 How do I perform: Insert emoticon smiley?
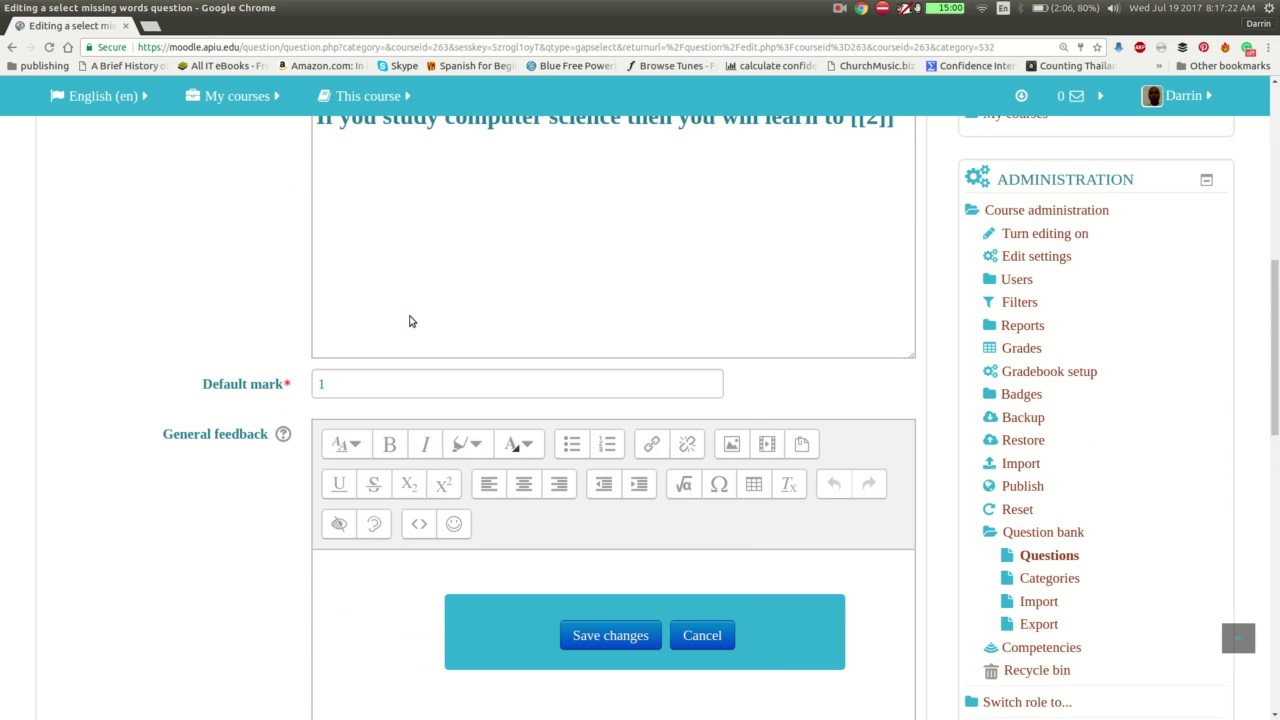click(x=454, y=524)
